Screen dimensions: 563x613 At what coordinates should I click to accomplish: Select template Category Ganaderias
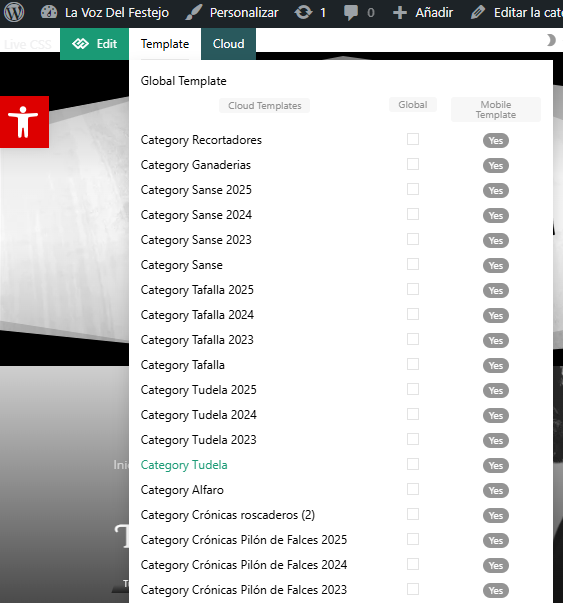click(x=195, y=165)
